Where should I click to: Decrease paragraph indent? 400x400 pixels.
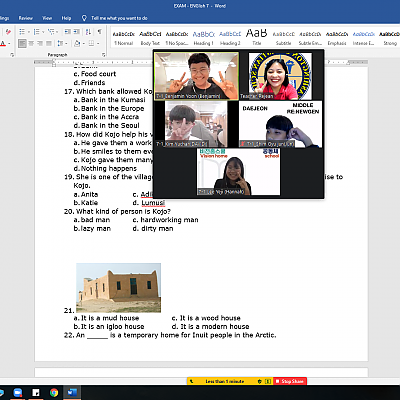pyautogui.click(x=67, y=32)
